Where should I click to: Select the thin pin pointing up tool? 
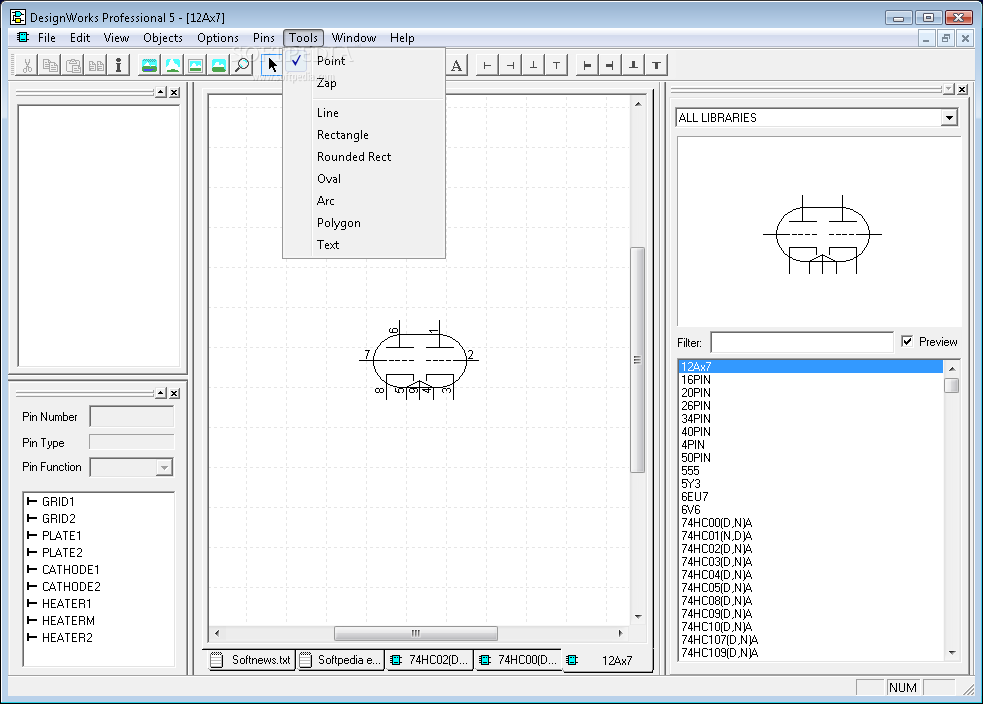(534, 65)
